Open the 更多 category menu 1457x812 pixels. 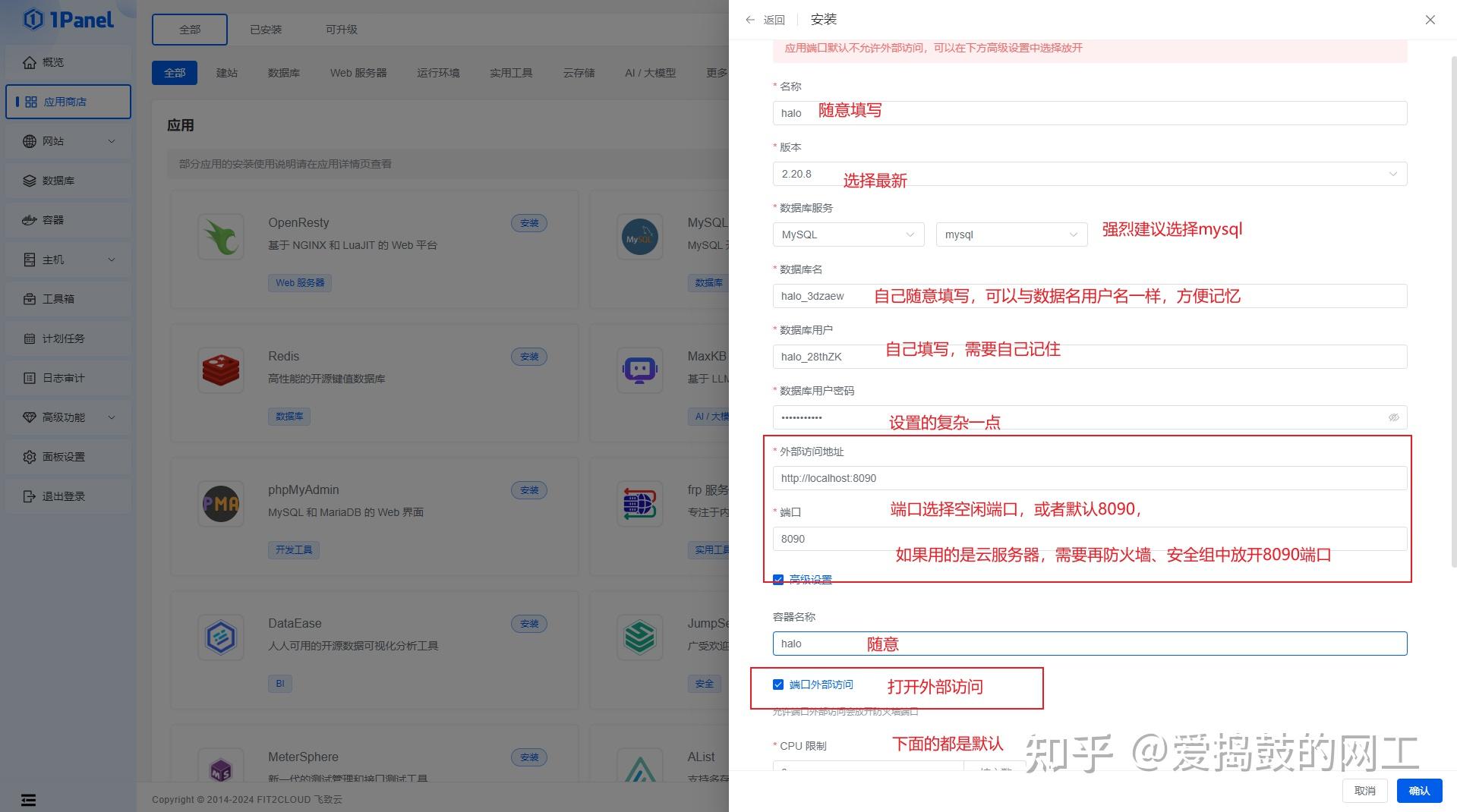click(717, 73)
